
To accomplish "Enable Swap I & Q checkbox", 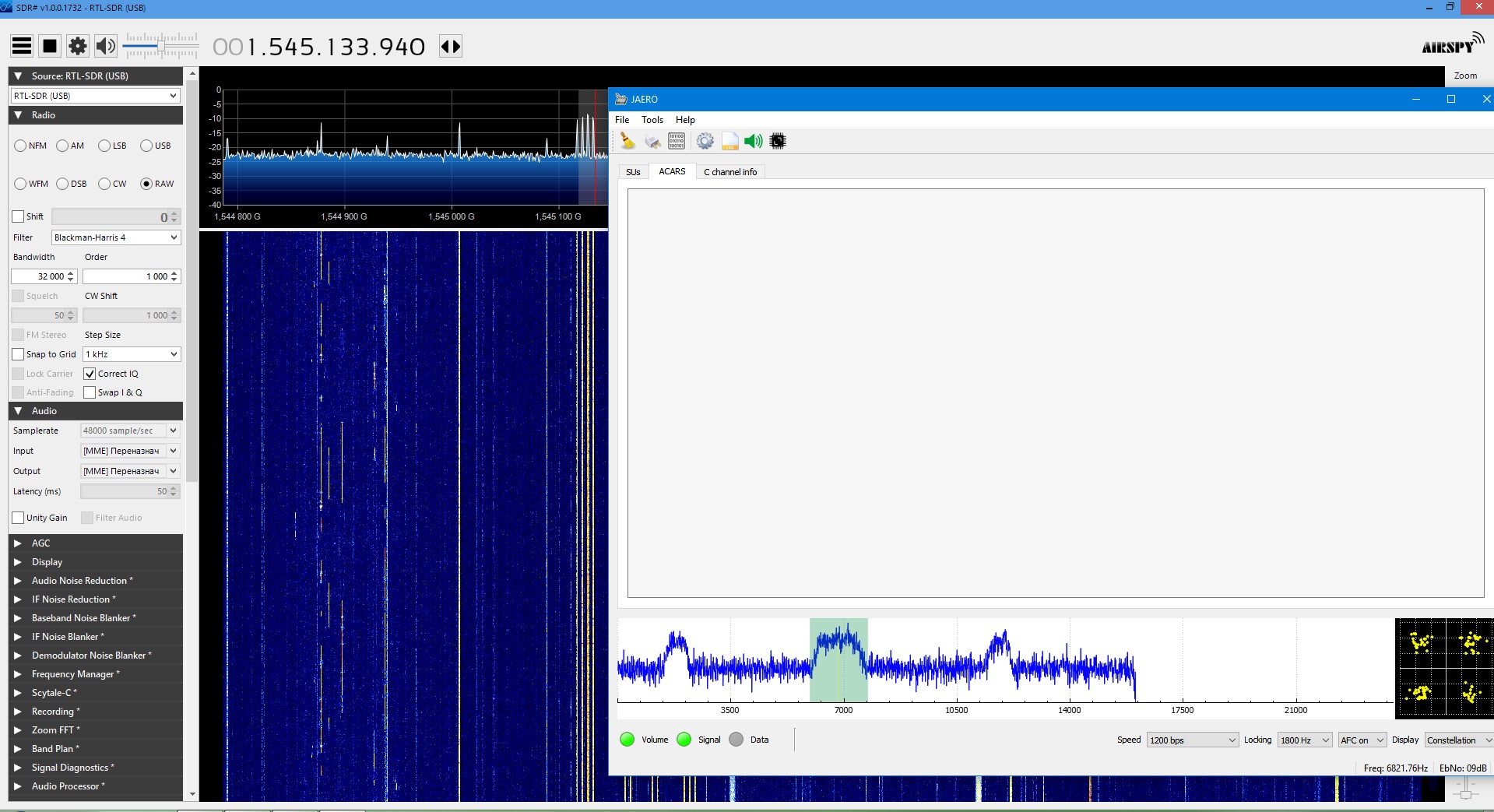I will click(x=90, y=392).
